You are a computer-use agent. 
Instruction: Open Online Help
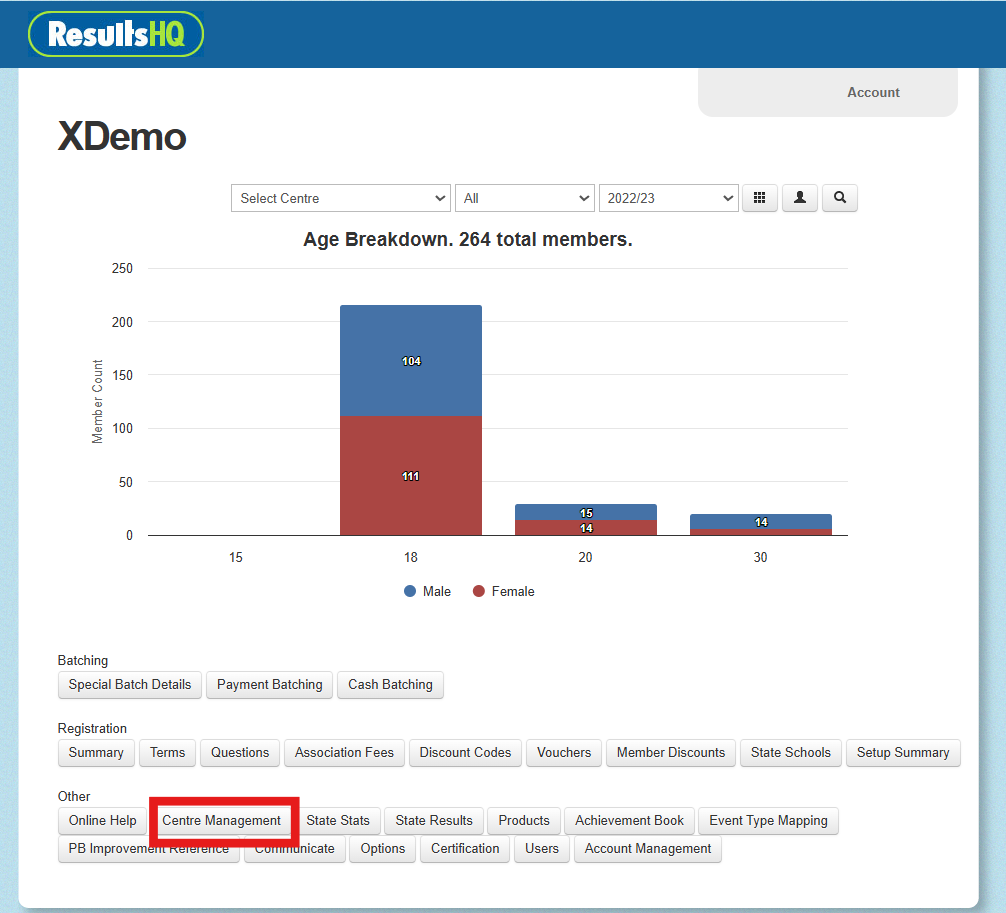pos(103,821)
